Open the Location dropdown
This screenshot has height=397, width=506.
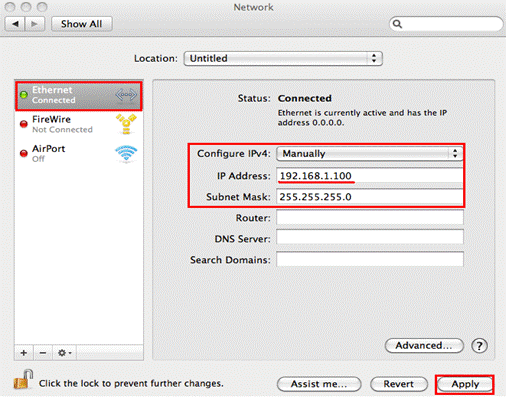pos(283,58)
